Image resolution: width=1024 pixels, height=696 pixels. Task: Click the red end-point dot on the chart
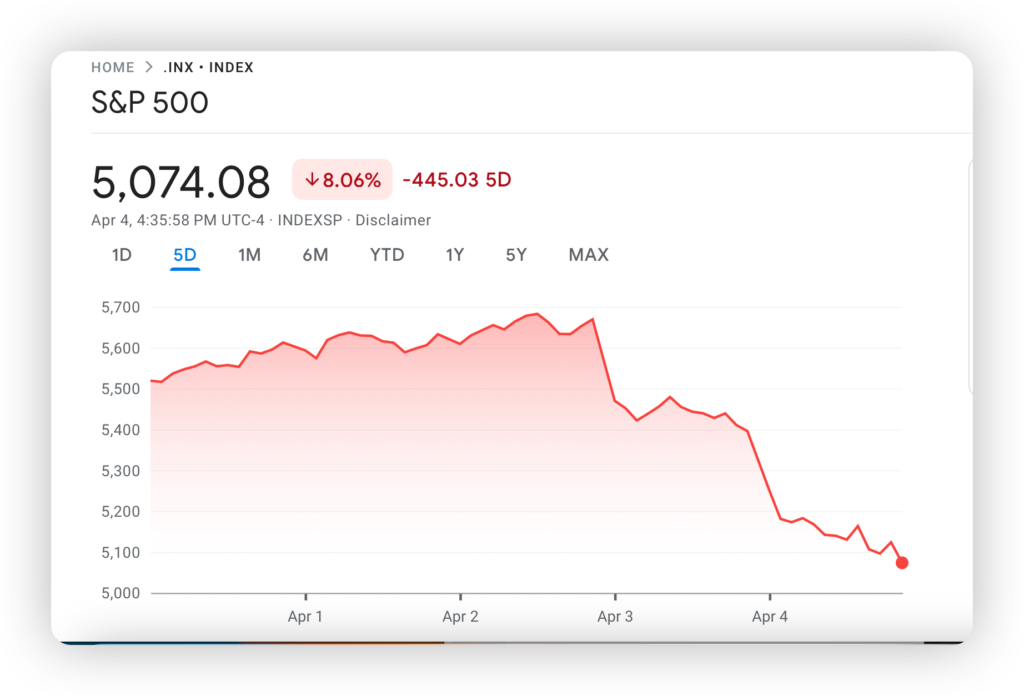(902, 563)
